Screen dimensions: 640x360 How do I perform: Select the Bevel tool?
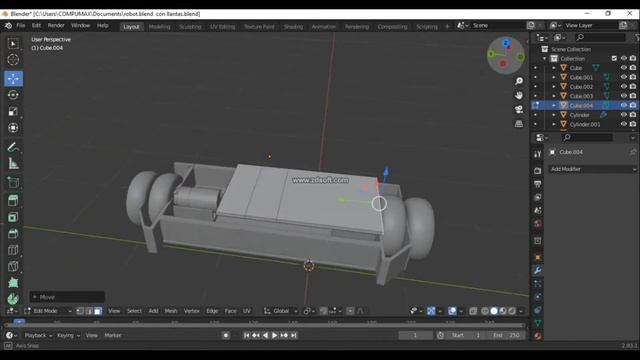tap(13, 233)
